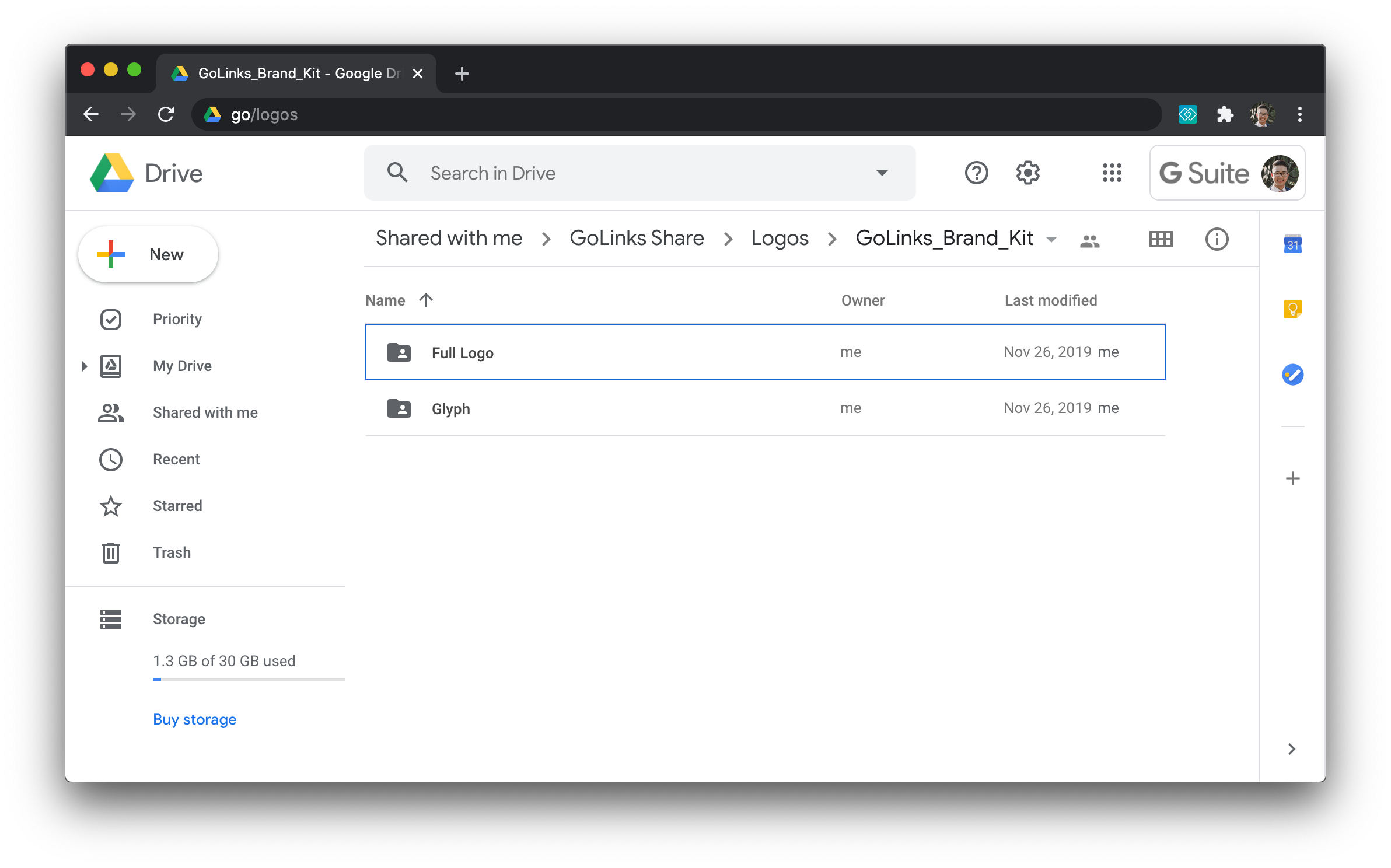1391x868 pixels.
Task: Open the Starred section in sidebar
Action: coord(179,506)
